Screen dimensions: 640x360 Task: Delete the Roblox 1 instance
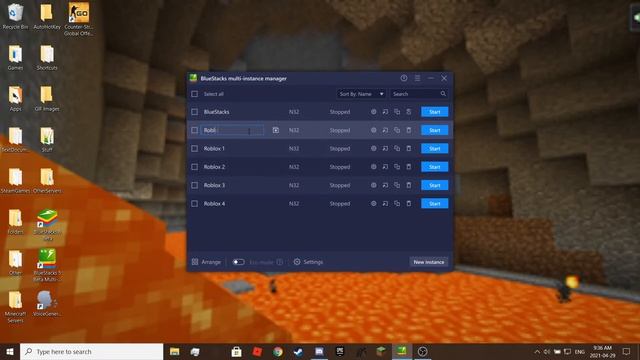pyautogui.click(x=409, y=149)
